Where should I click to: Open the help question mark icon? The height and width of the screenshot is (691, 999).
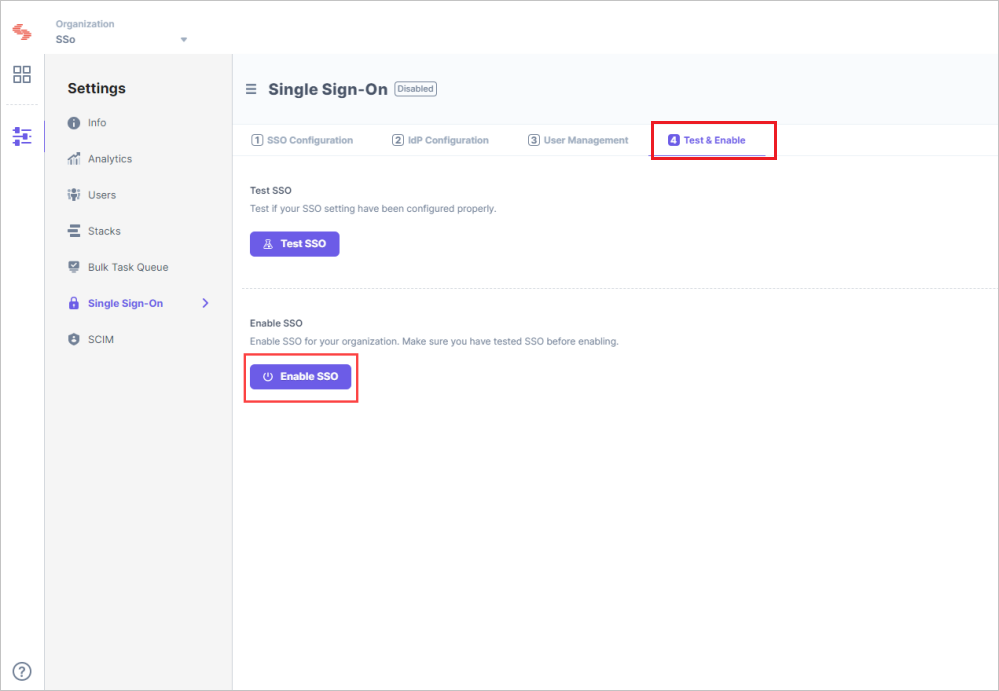21,671
